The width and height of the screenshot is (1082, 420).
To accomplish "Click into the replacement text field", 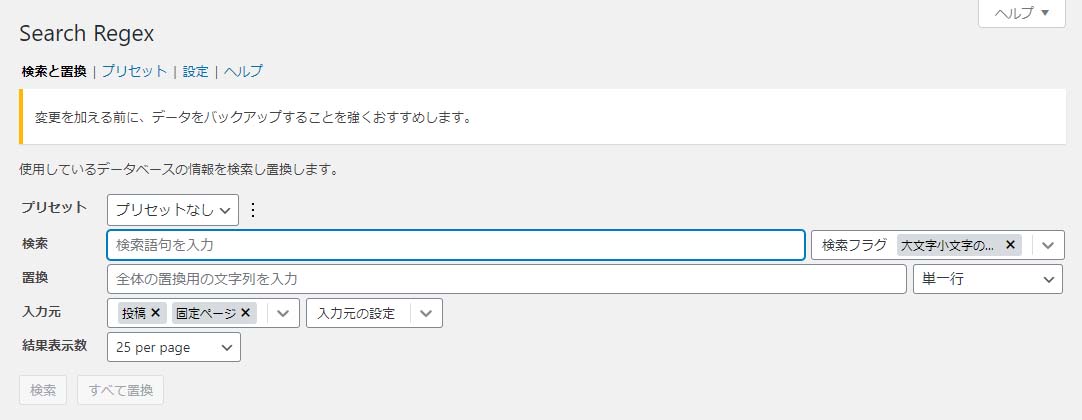I will coord(506,279).
